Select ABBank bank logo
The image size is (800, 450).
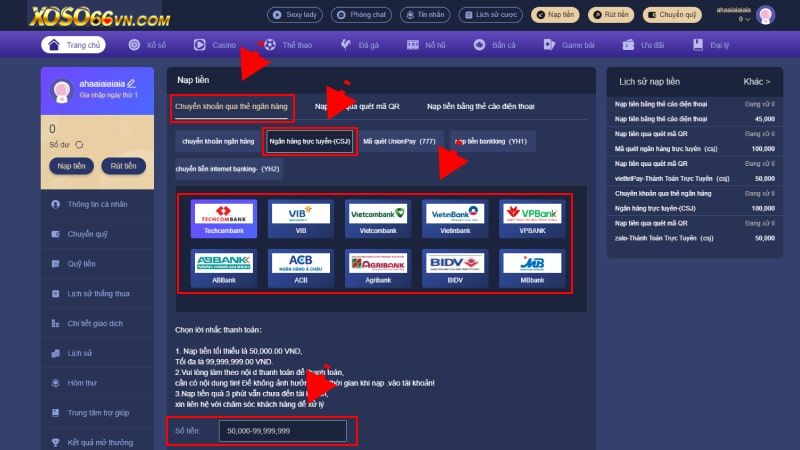point(223,268)
